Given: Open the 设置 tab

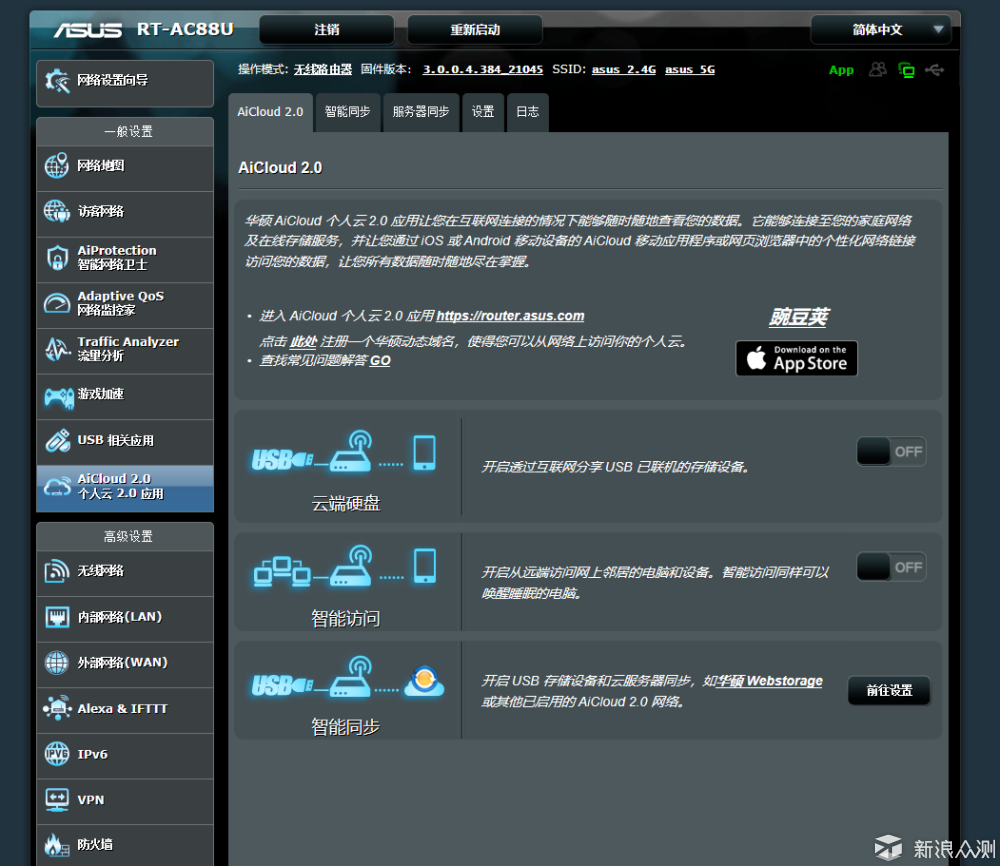Looking at the screenshot, I should (x=483, y=112).
